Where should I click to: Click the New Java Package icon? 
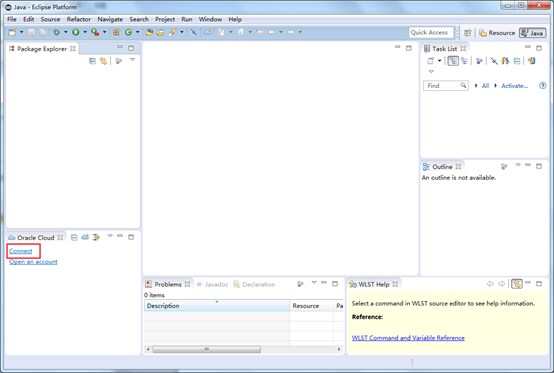pos(116,32)
